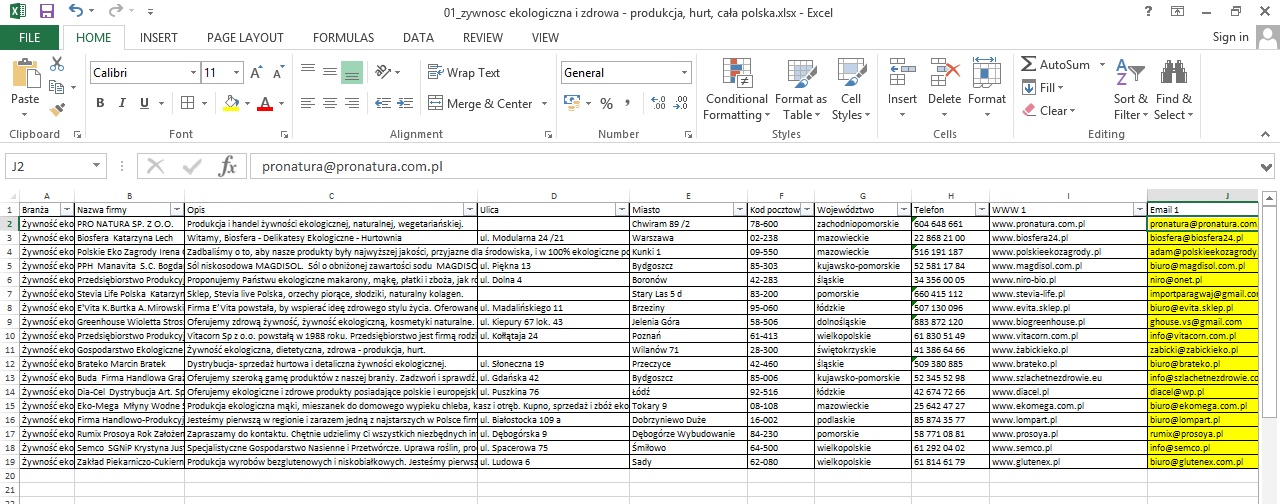This screenshot has height=504, width=1280.
Task: Open the FILE tab
Action: point(30,38)
